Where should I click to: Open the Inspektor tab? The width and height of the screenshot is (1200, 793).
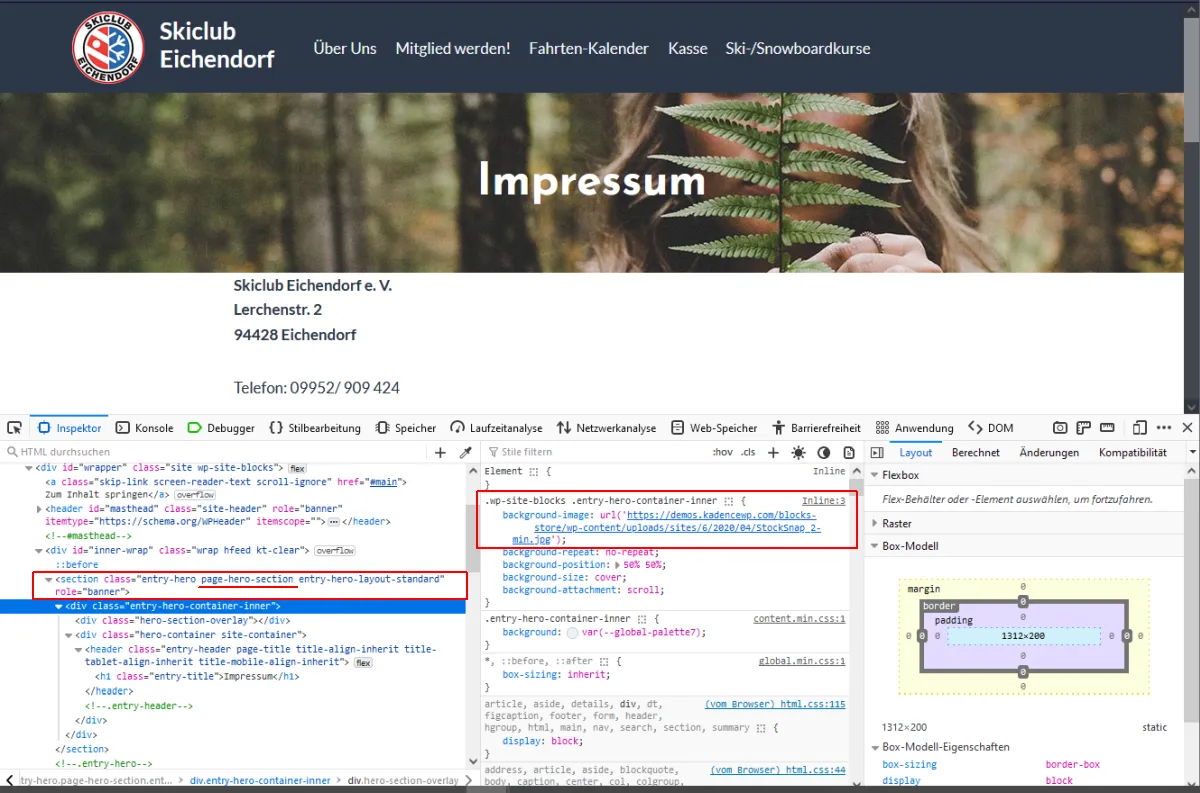70,428
